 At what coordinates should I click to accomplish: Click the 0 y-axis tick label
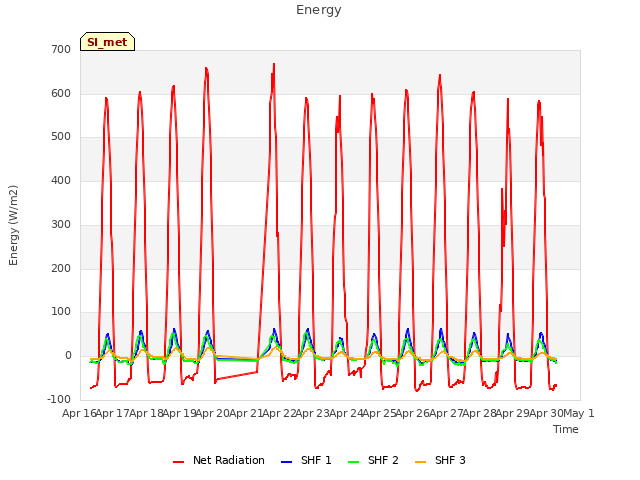pos(68,356)
